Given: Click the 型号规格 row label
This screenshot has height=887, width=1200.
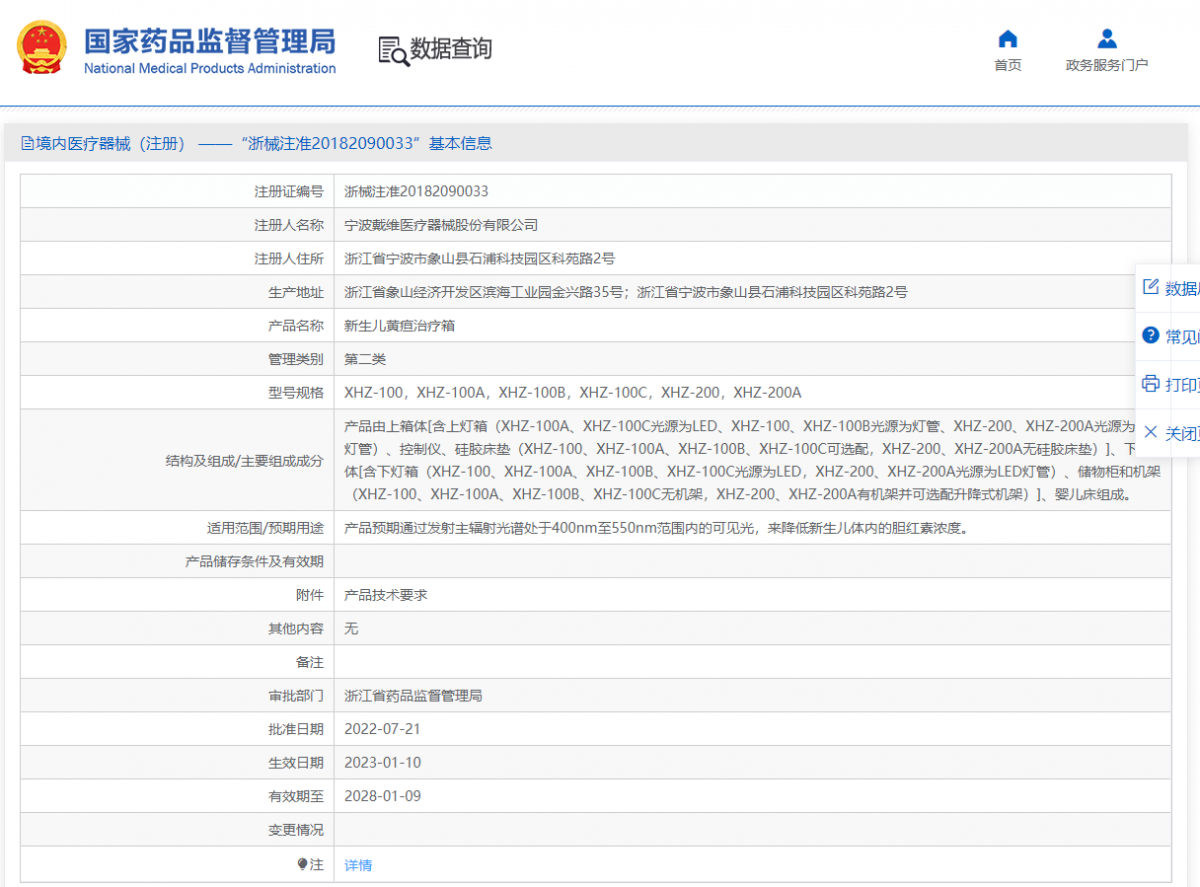Looking at the screenshot, I should click(296, 392).
